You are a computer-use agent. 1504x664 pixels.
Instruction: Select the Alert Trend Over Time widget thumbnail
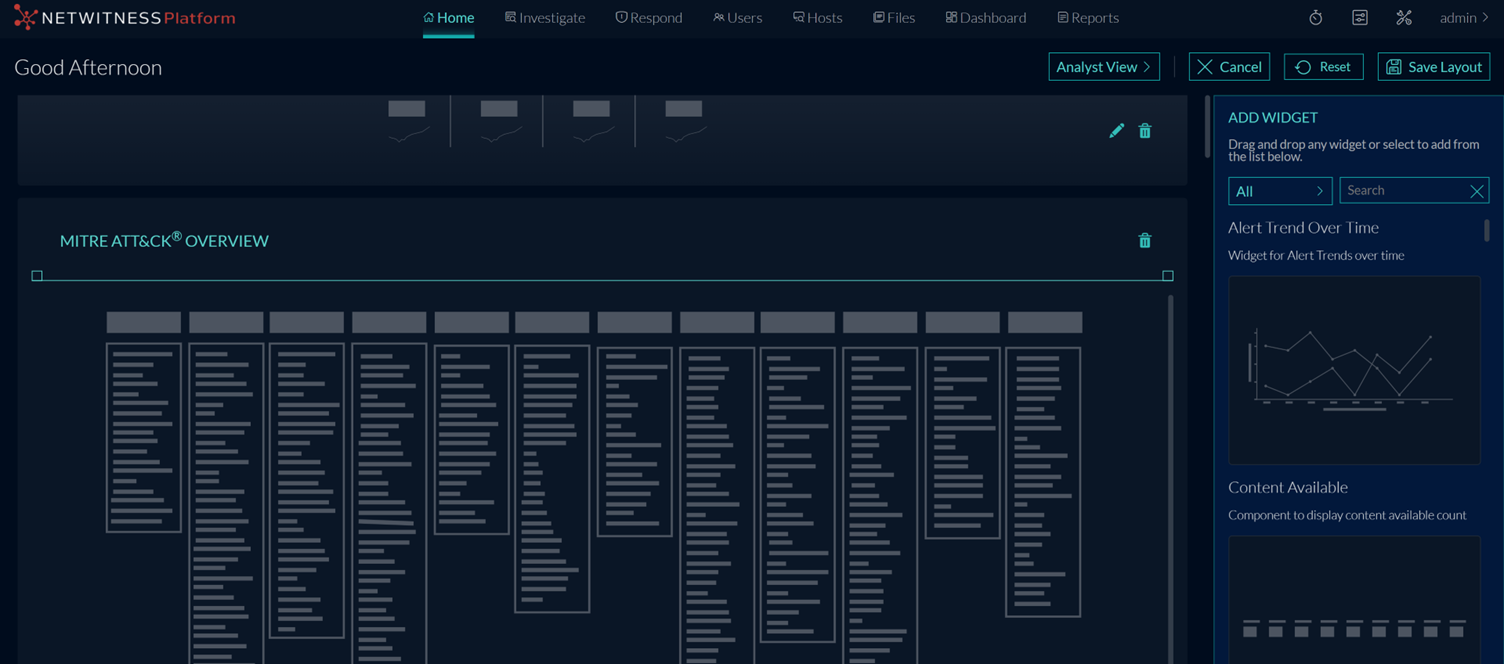point(1354,370)
